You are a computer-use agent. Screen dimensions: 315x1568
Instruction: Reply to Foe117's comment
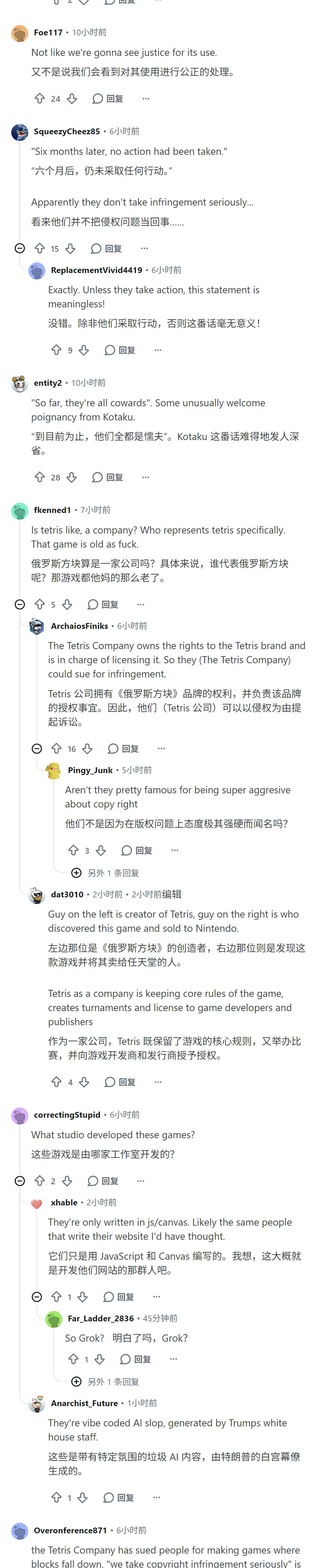(x=108, y=99)
